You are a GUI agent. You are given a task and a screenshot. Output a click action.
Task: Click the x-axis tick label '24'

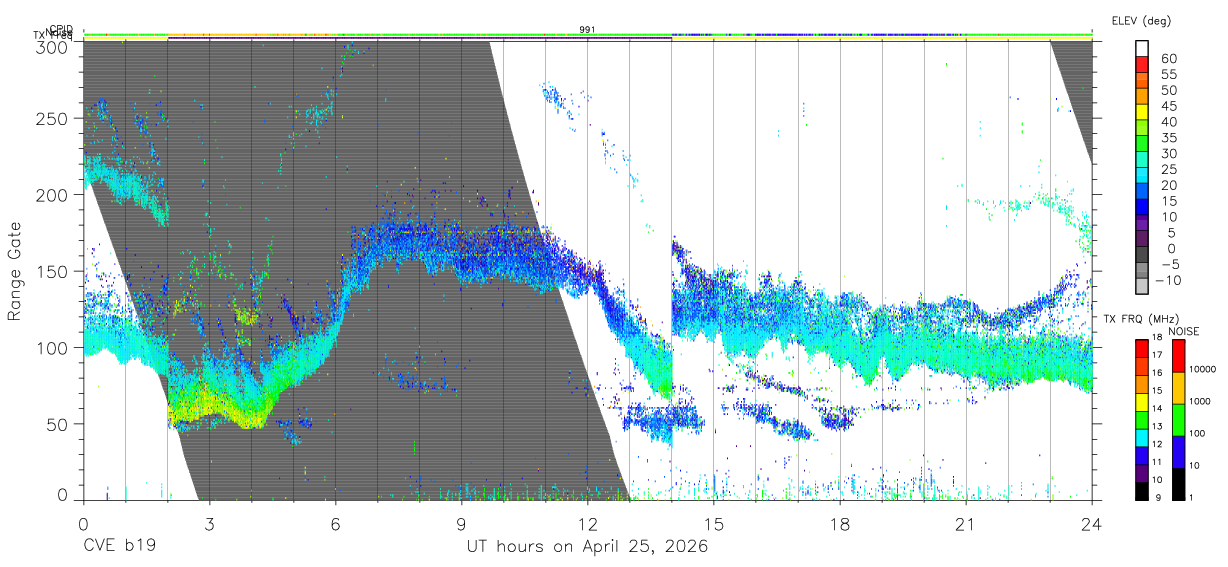pyautogui.click(x=1092, y=524)
